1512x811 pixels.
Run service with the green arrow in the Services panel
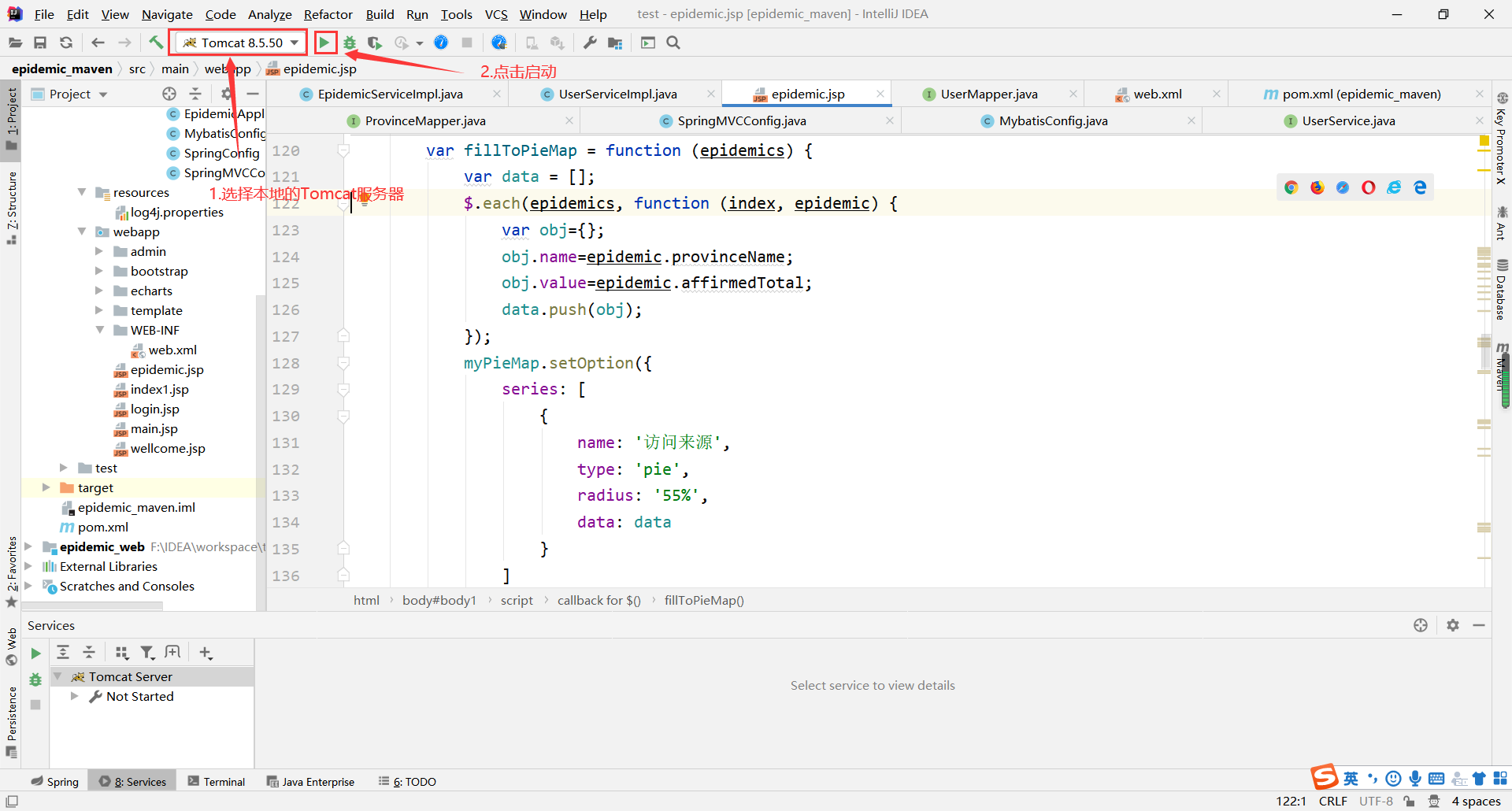tap(35, 653)
